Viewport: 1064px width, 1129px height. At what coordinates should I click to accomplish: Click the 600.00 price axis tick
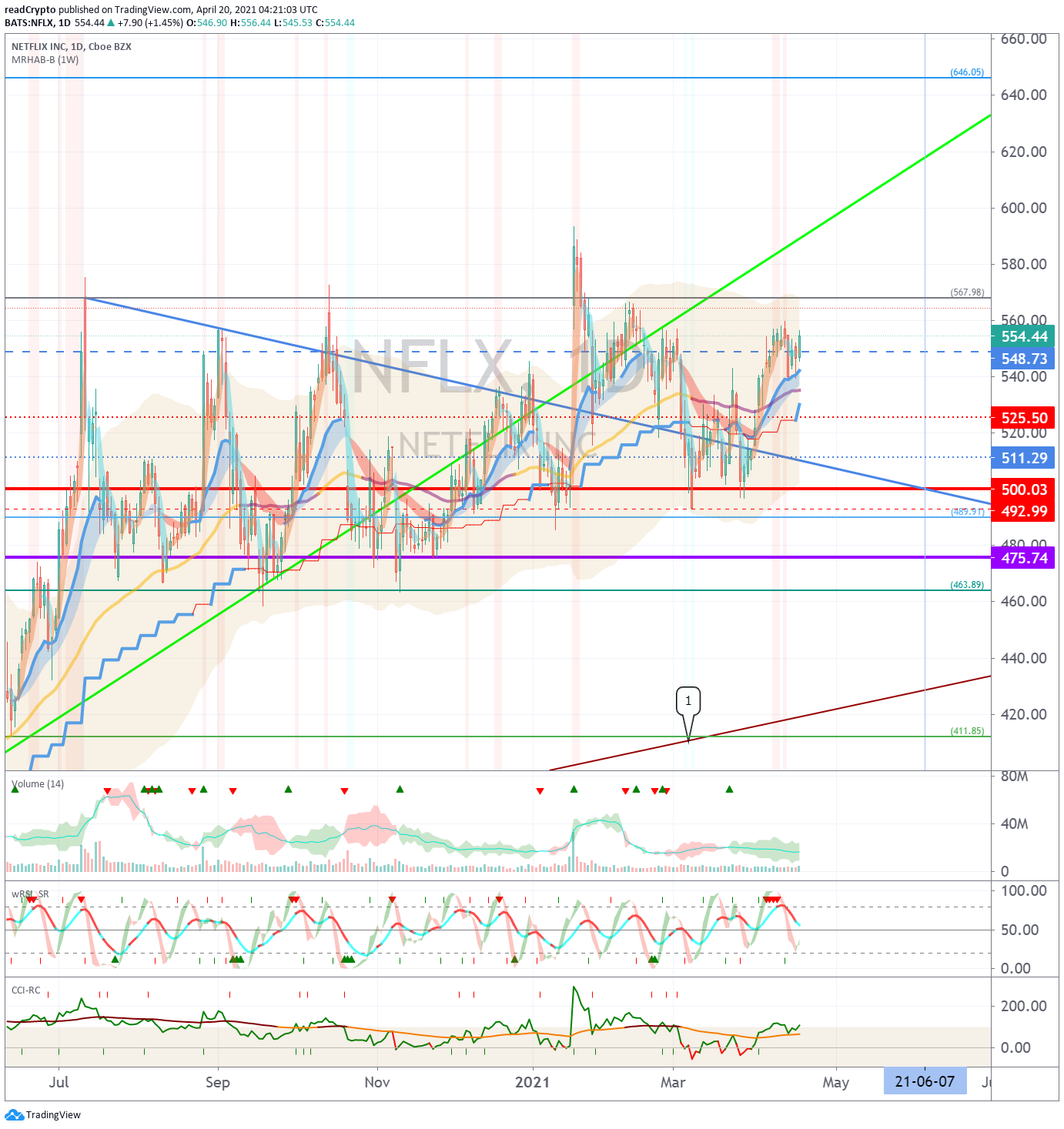(1024, 209)
